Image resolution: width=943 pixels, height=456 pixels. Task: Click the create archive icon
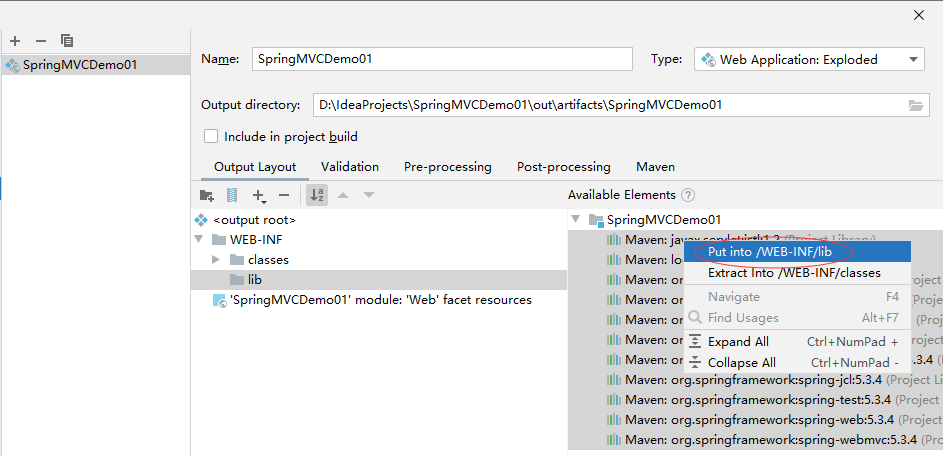[232, 196]
